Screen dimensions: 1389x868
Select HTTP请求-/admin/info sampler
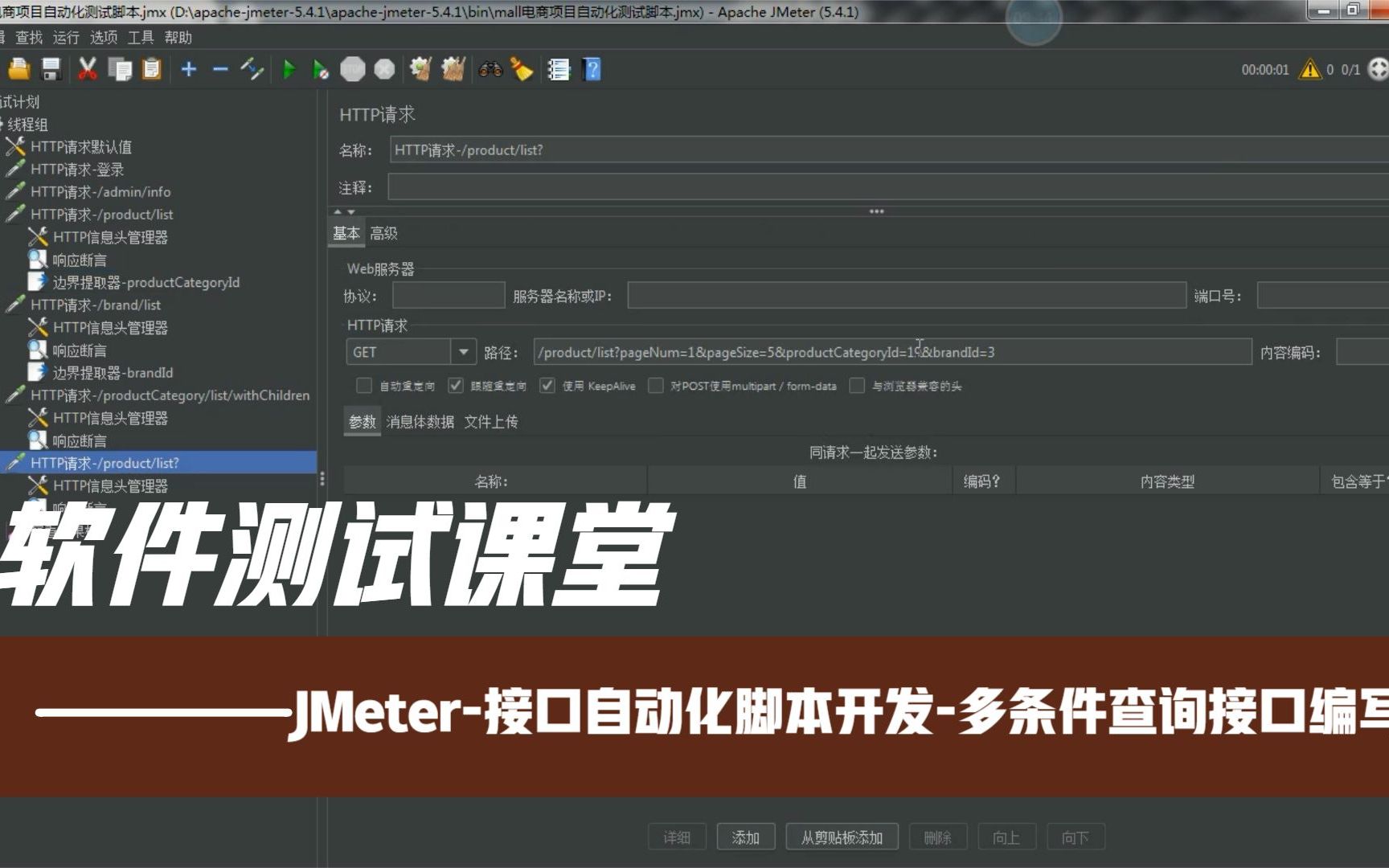click(x=100, y=192)
